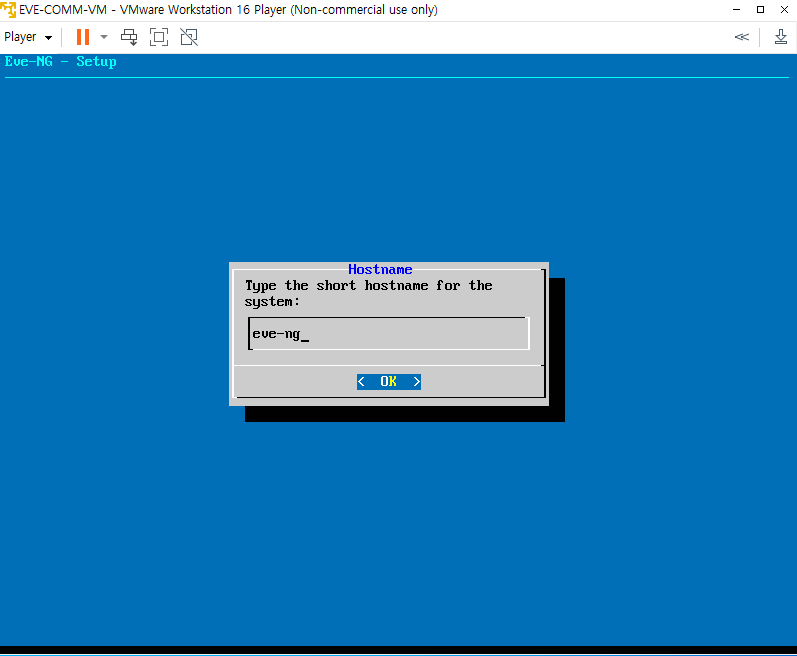The width and height of the screenshot is (797, 656).
Task: Click the VMware Player app icon in title bar
Action: pyautogui.click(x=8, y=9)
